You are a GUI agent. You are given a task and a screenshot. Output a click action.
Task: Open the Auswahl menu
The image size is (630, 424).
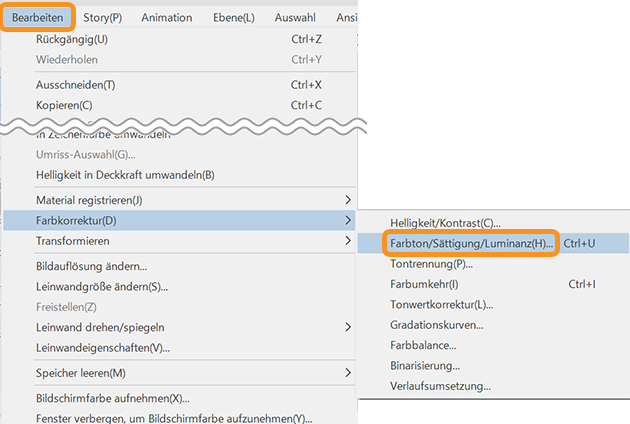click(x=296, y=17)
